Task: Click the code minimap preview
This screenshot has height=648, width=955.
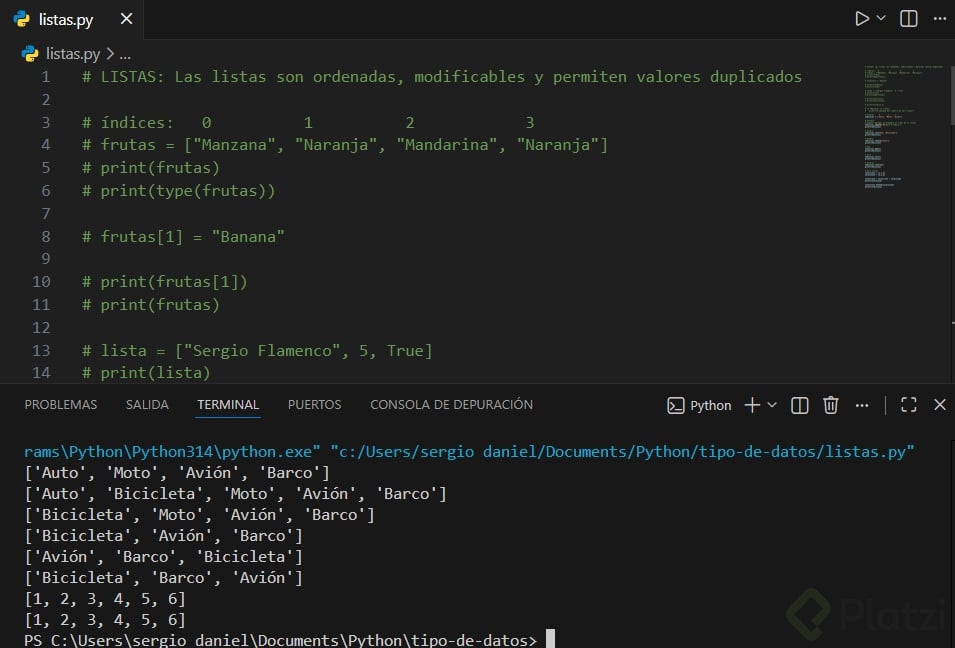Action: pos(900,130)
